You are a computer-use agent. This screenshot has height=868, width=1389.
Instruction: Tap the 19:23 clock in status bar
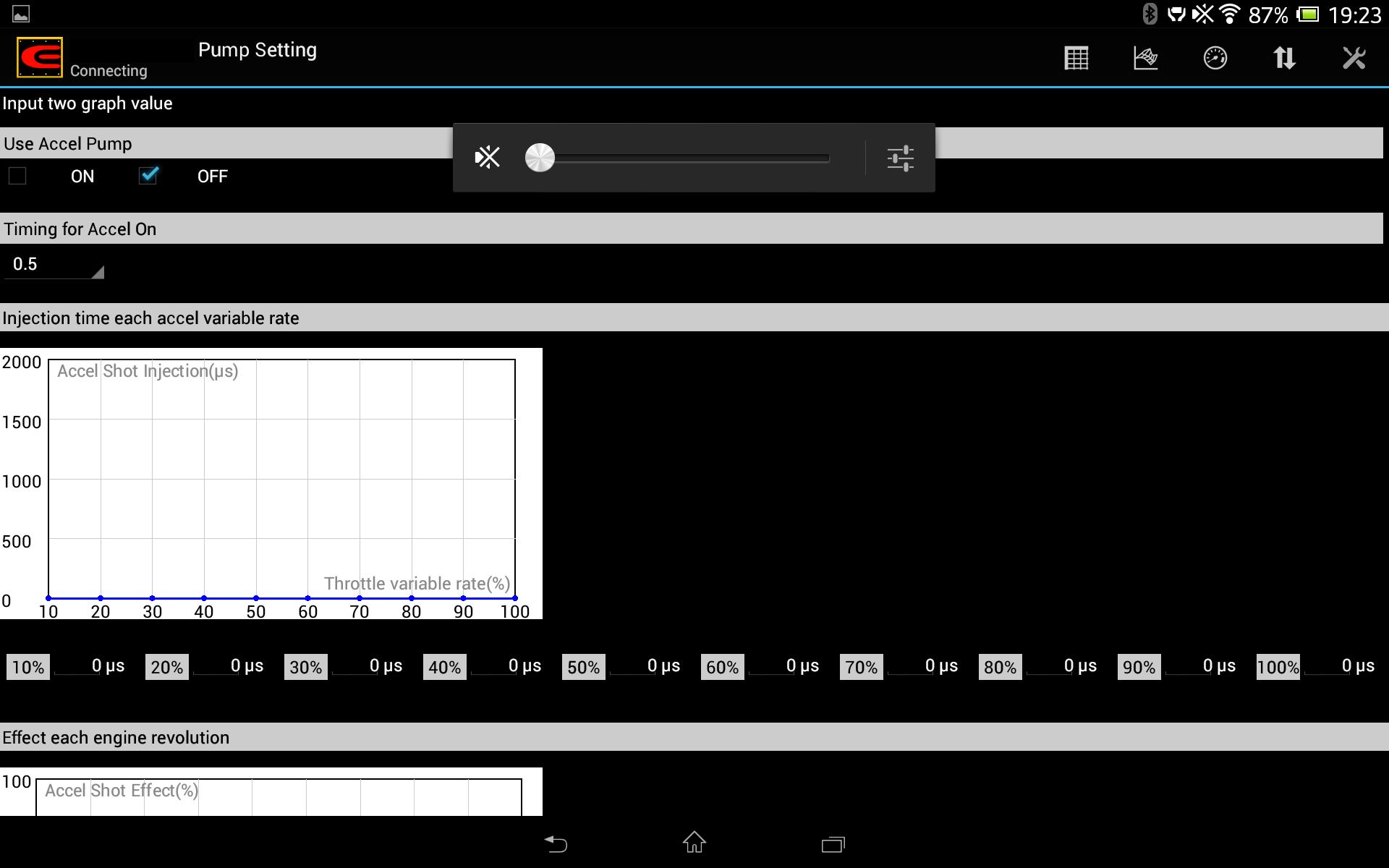[1355, 14]
